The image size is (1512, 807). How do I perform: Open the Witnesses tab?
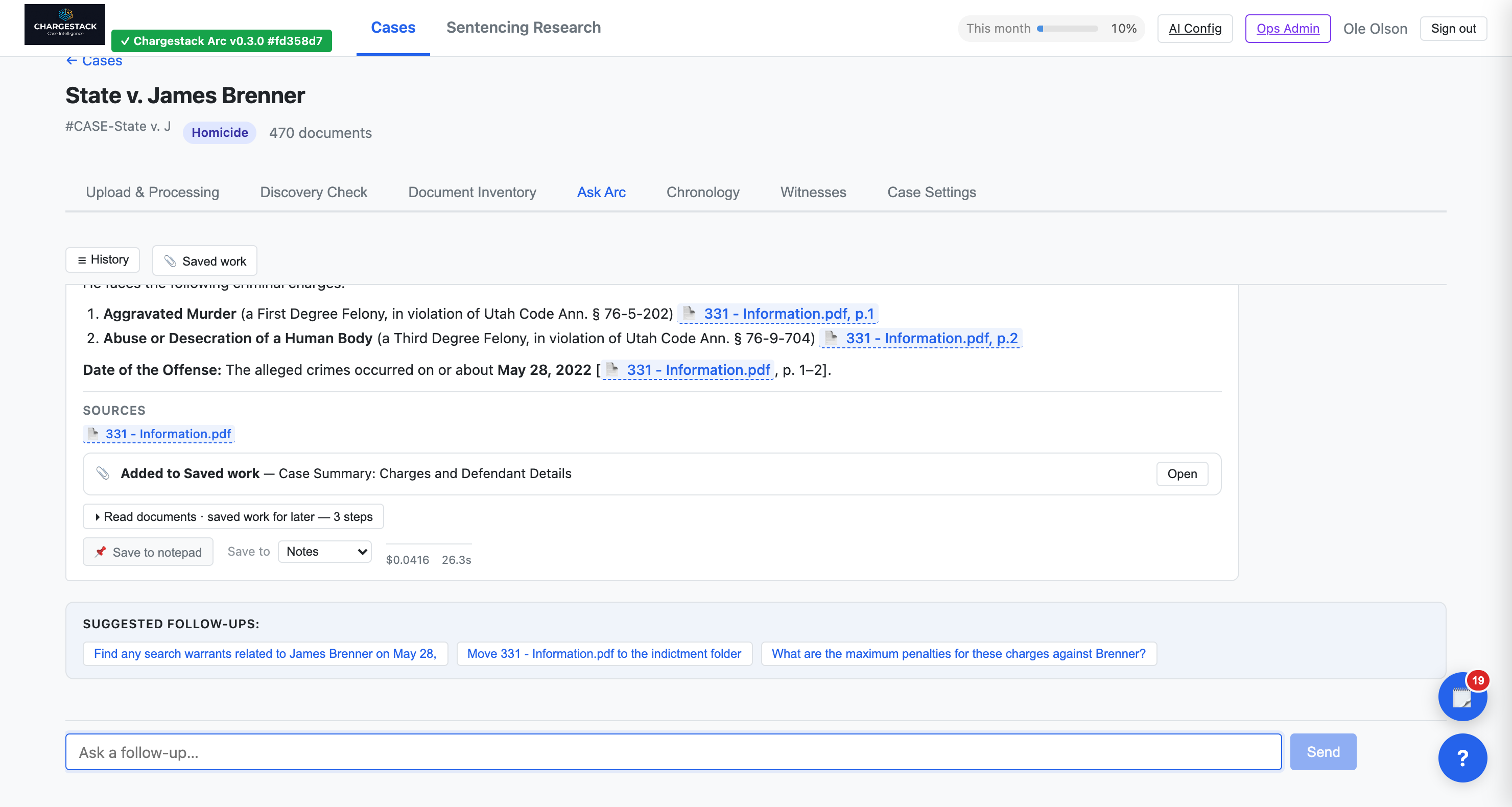pyautogui.click(x=813, y=192)
